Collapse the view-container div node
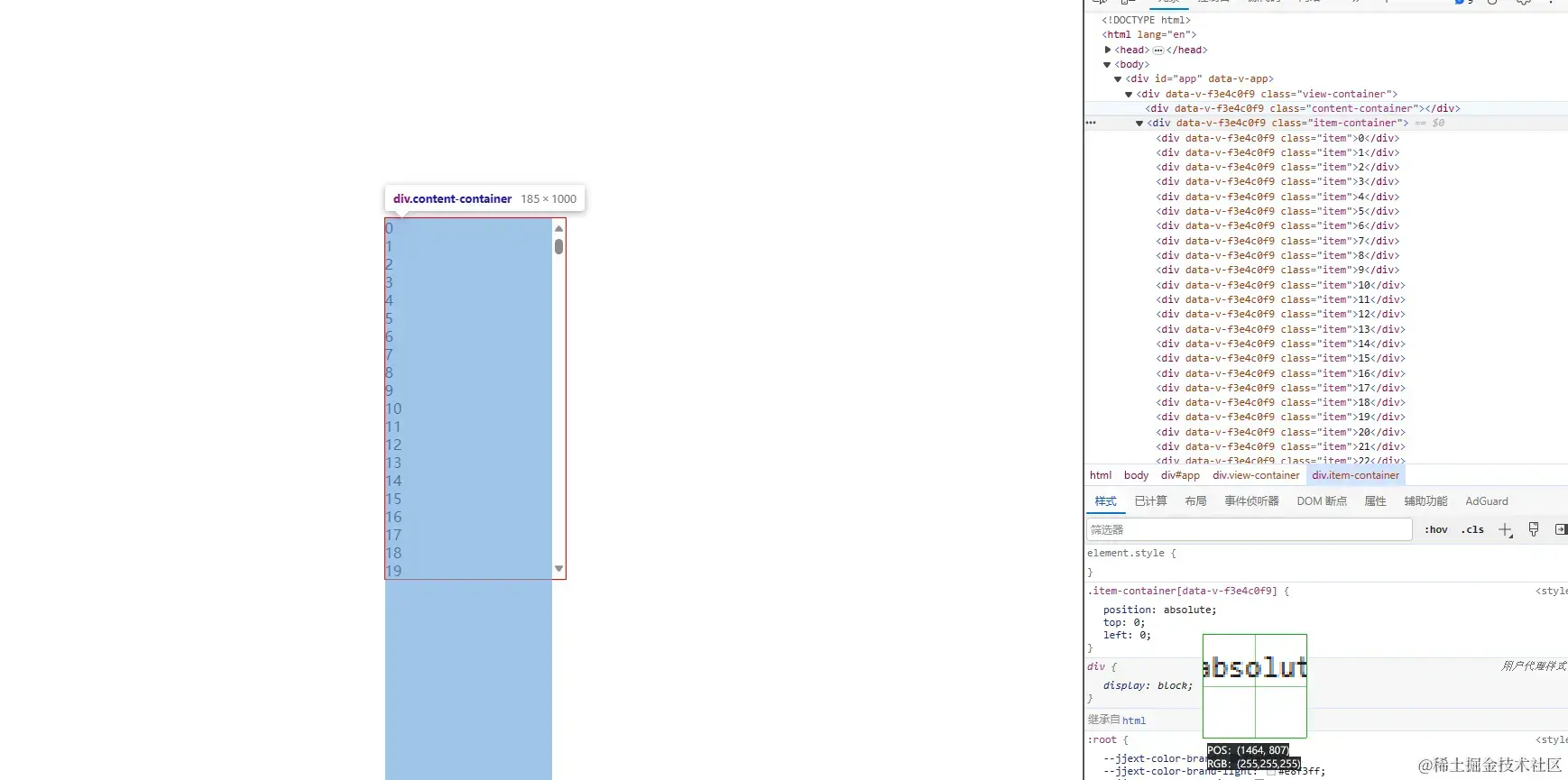This screenshot has height=780, width=1568. coord(1129,94)
